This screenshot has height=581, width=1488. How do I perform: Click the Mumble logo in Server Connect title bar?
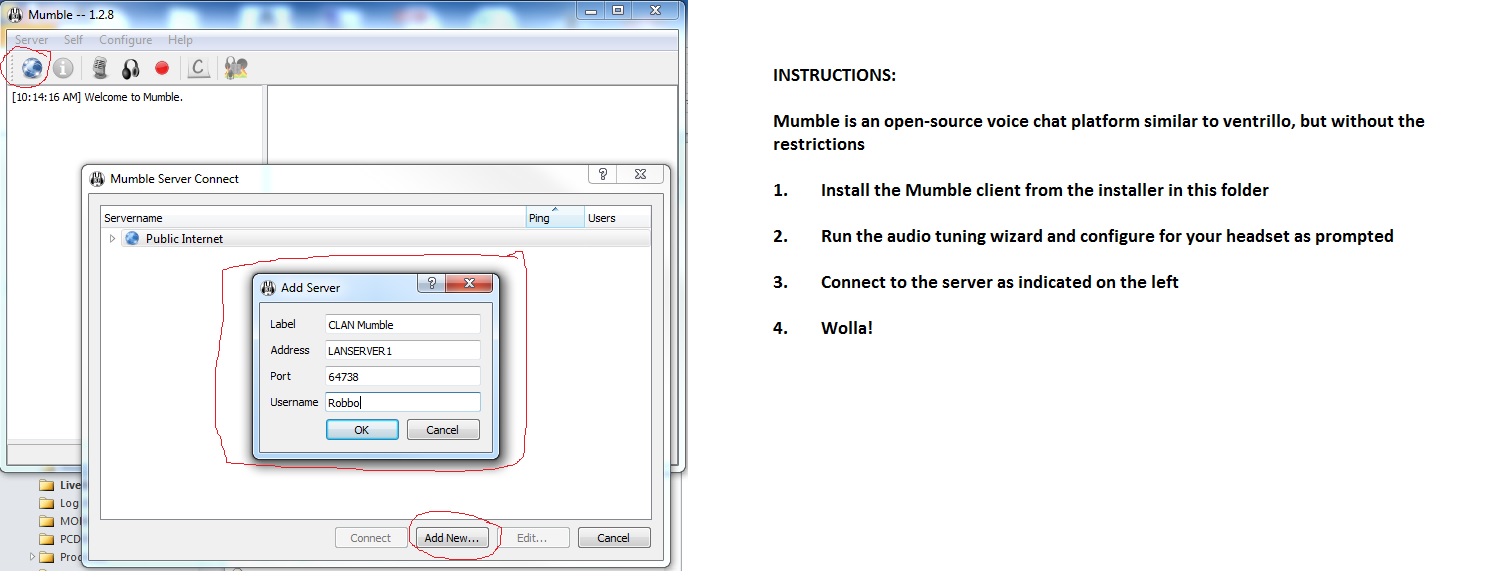point(97,179)
